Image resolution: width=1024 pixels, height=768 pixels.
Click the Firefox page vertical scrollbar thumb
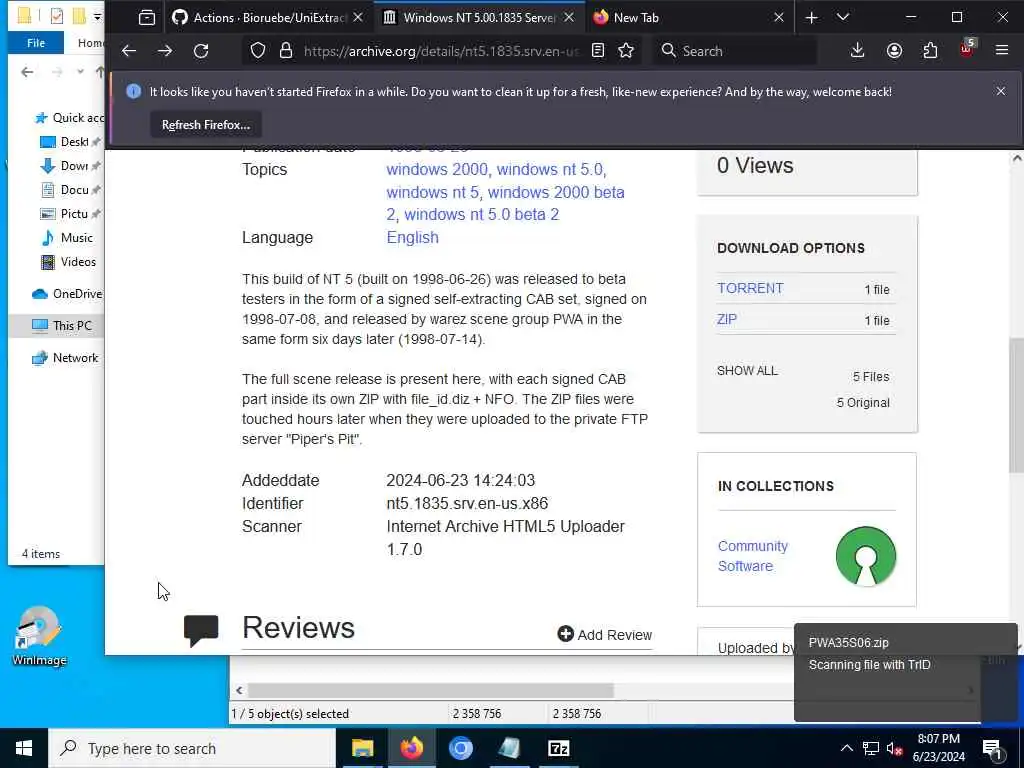(x=1016, y=405)
